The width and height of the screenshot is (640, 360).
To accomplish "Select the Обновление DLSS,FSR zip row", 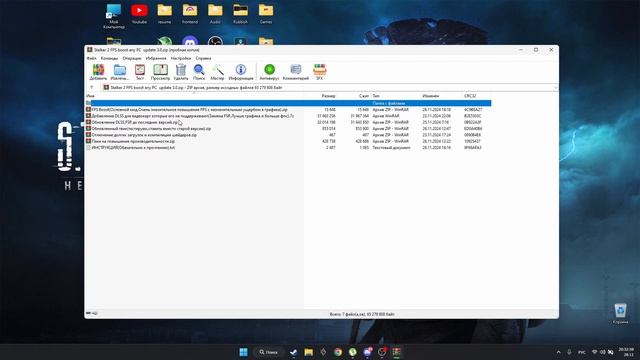I will click(x=288, y=122).
